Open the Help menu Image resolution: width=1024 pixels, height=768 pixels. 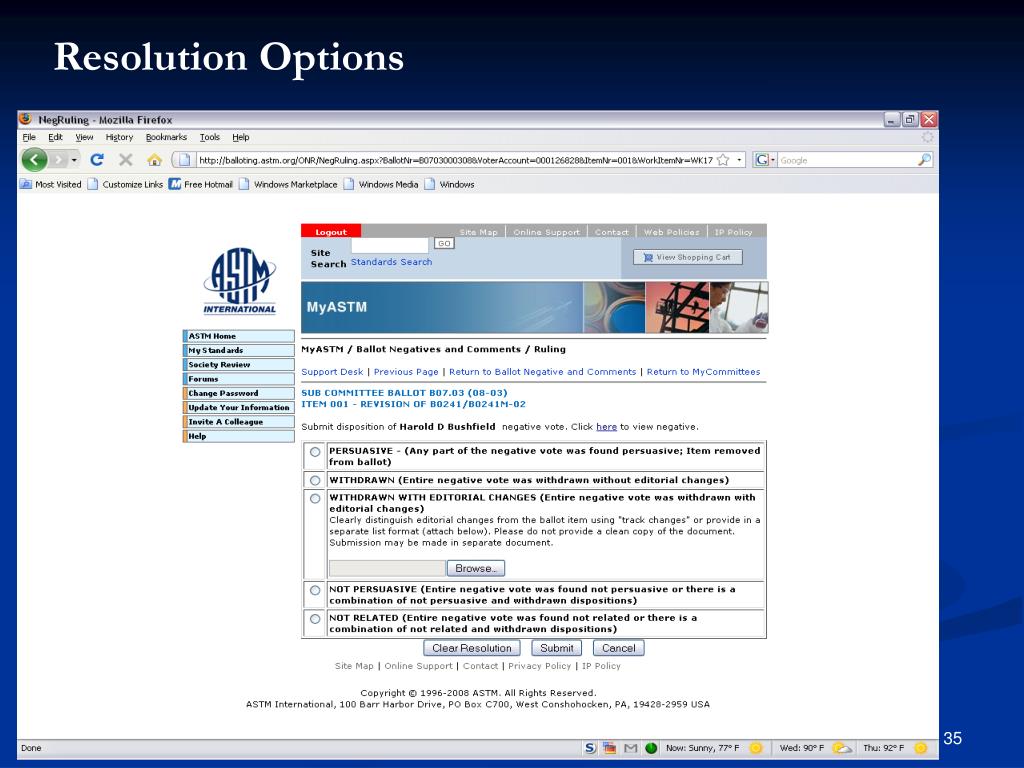(241, 137)
